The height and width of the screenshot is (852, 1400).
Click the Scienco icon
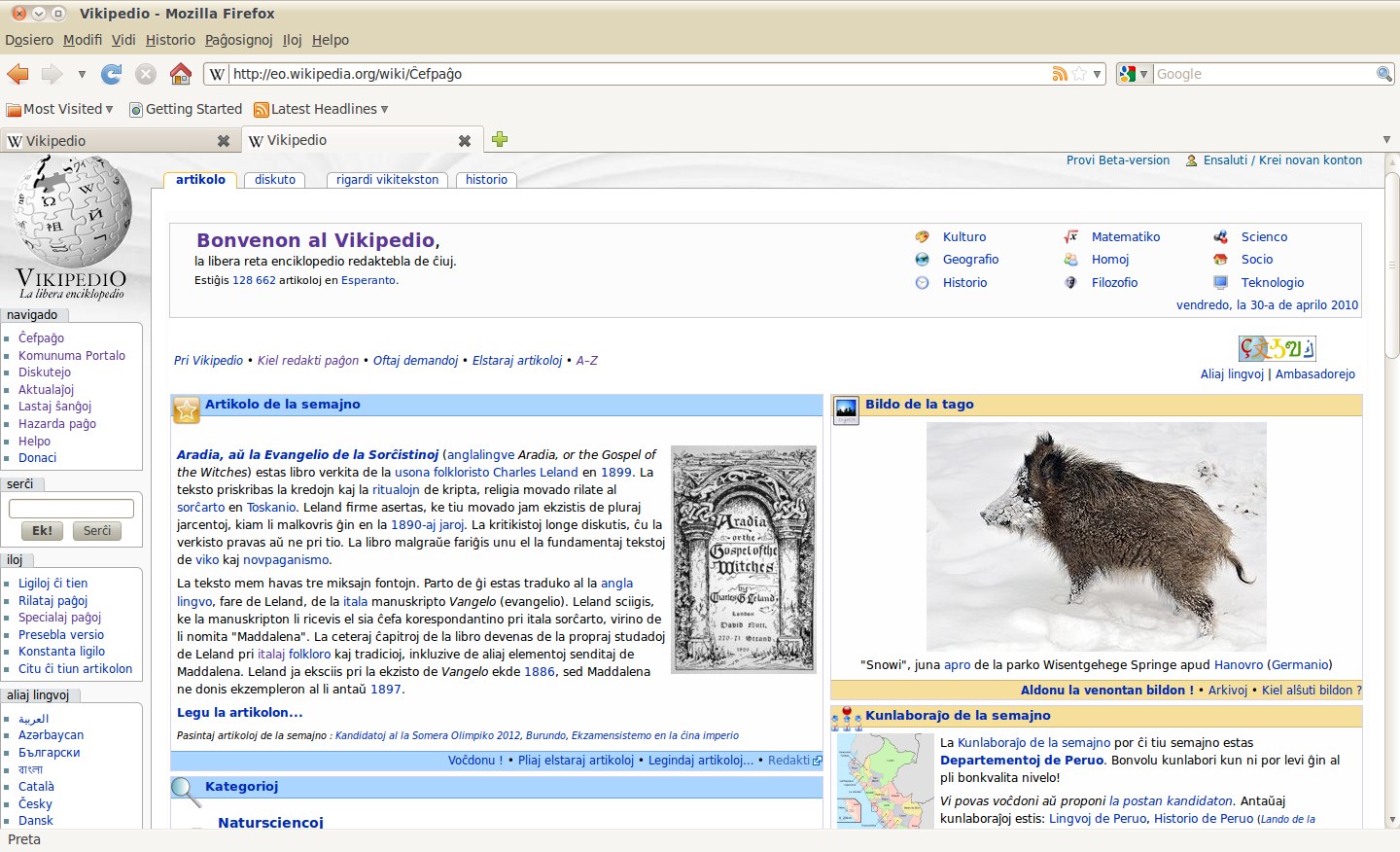[1220, 236]
